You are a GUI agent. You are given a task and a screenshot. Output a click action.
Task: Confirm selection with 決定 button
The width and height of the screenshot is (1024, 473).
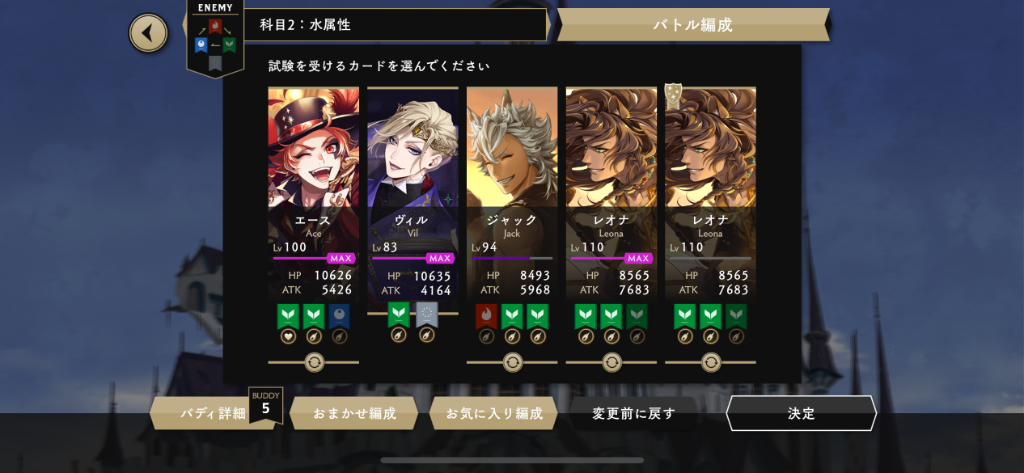click(801, 414)
